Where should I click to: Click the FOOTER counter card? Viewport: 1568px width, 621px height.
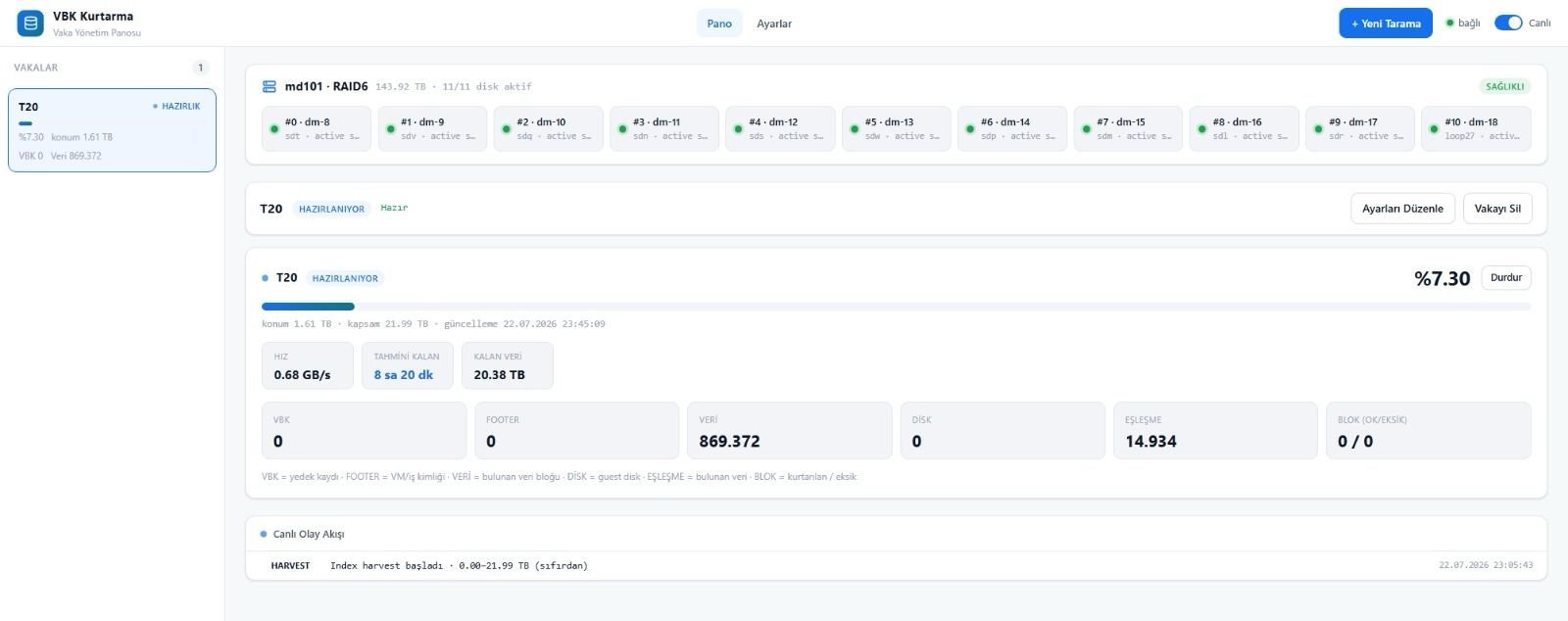(x=576, y=430)
